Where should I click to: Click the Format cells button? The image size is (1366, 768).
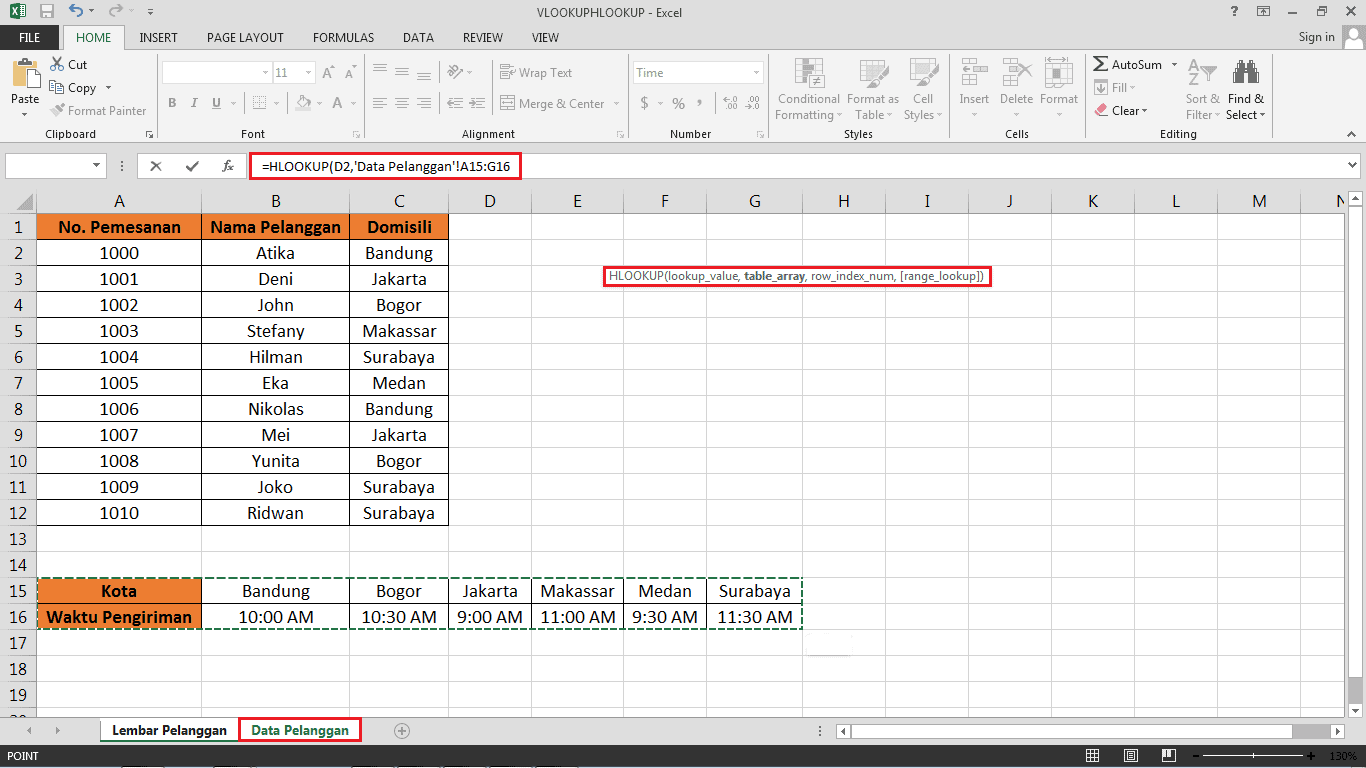(x=1058, y=88)
